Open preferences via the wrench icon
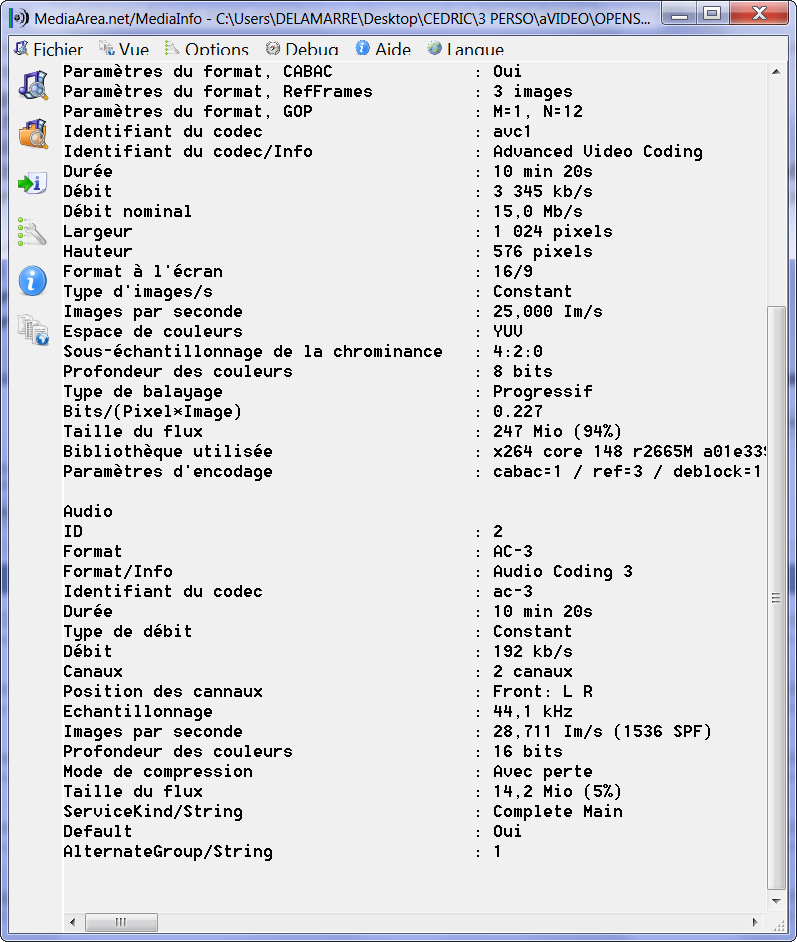797x942 pixels. 33,232
